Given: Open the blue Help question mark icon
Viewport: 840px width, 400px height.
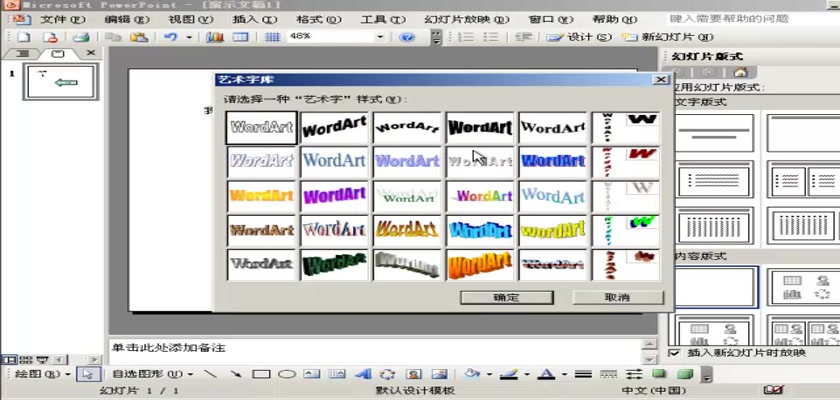Looking at the screenshot, I should (408, 37).
